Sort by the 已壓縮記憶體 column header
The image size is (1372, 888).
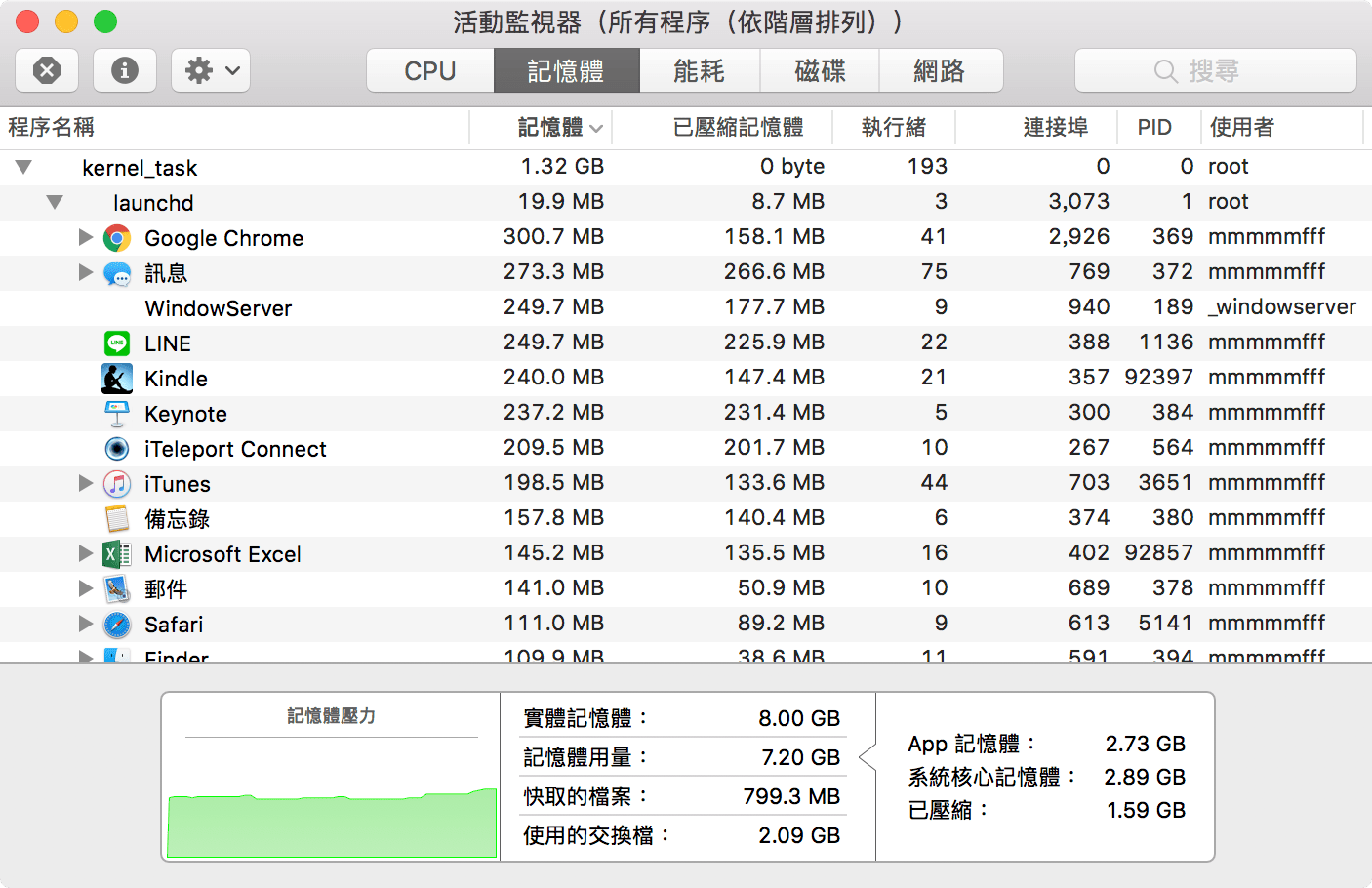tap(722, 127)
